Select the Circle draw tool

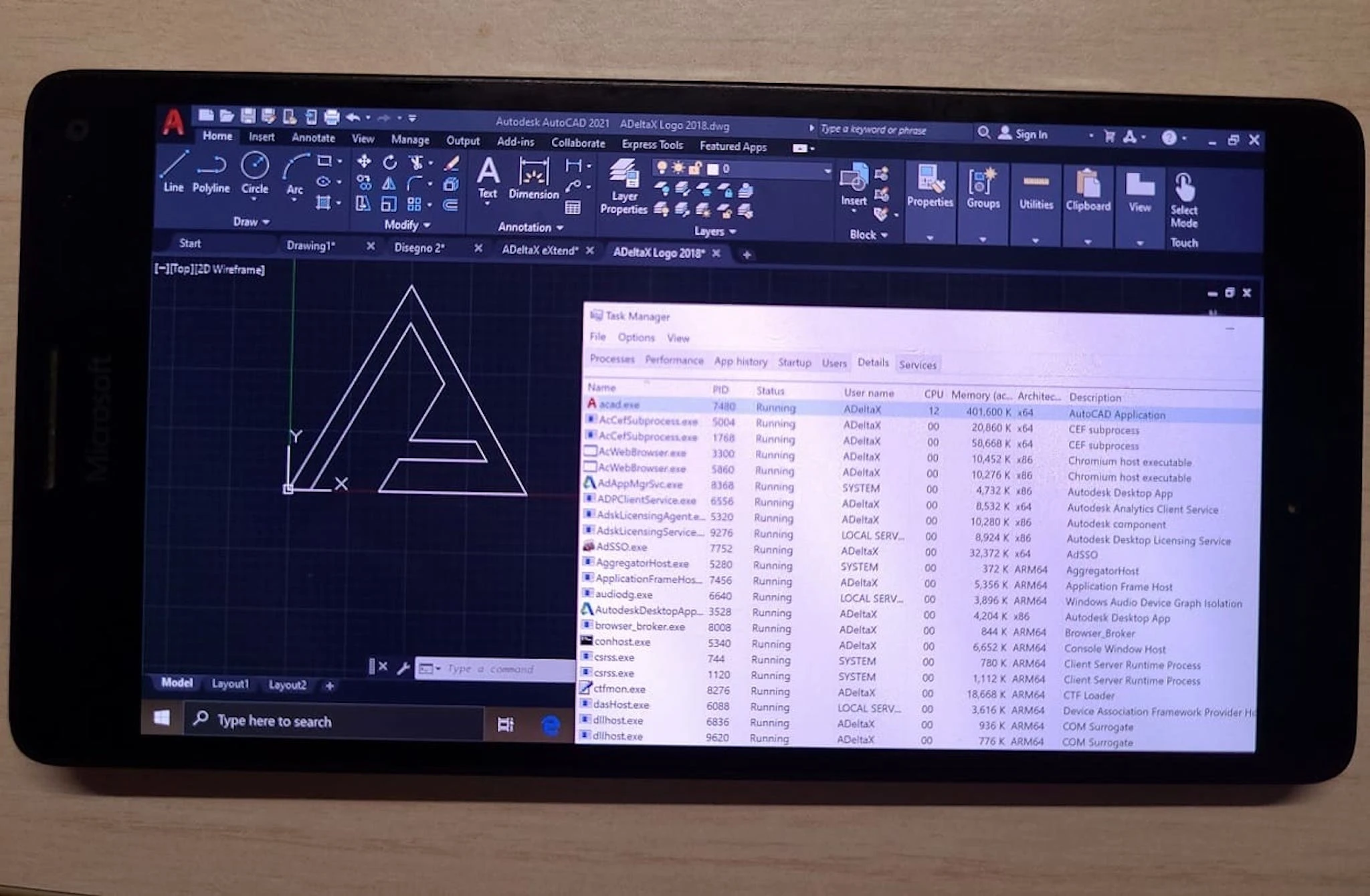point(255,174)
